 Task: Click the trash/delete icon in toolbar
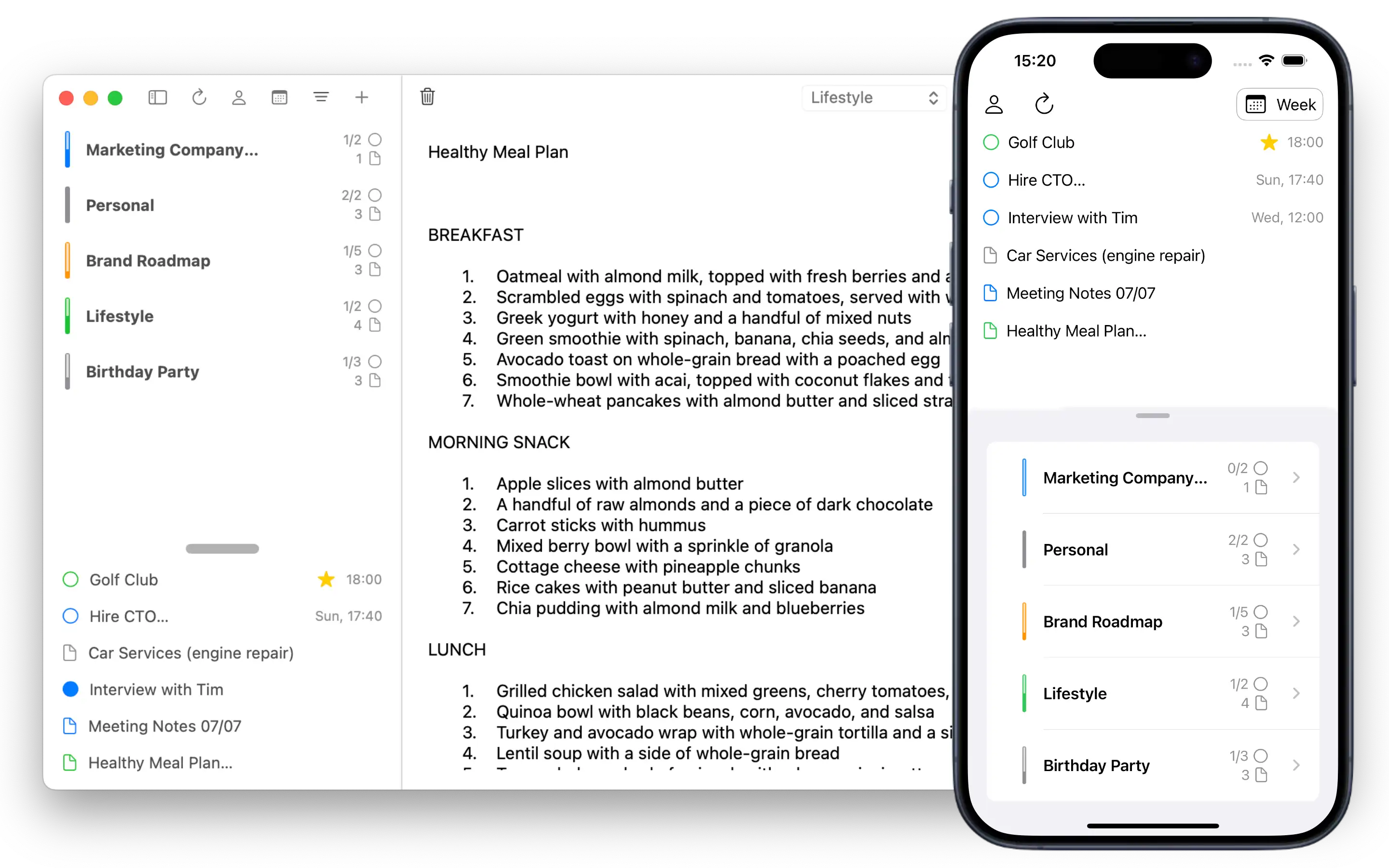pyautogui.click(x=427, y=97)
